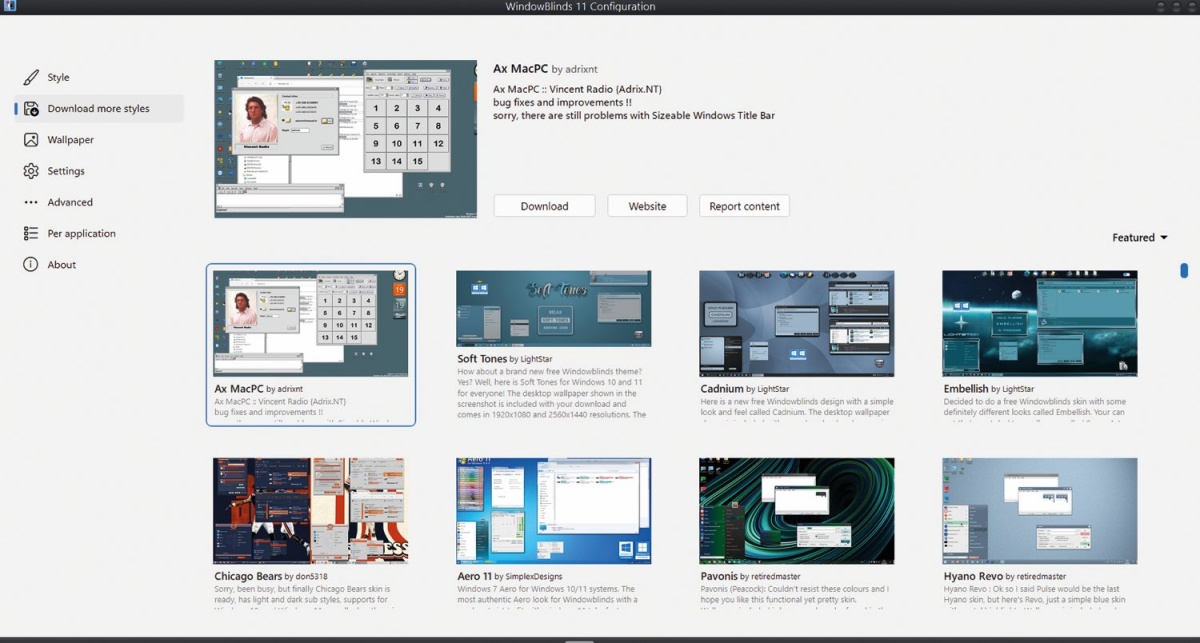Viewport: 1200px width, 643px height.
Task: Select the large Ax MacPC preview image
Action: [346, 139]
